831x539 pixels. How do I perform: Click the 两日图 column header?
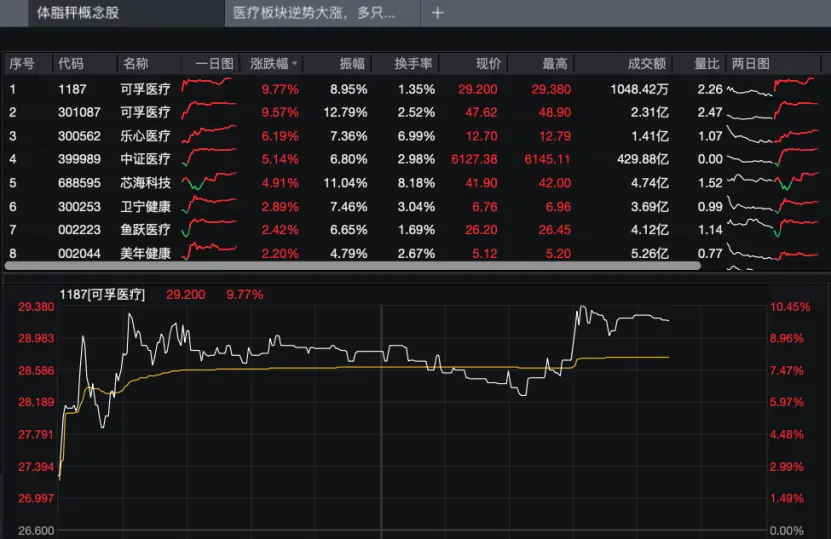point(750,64)
